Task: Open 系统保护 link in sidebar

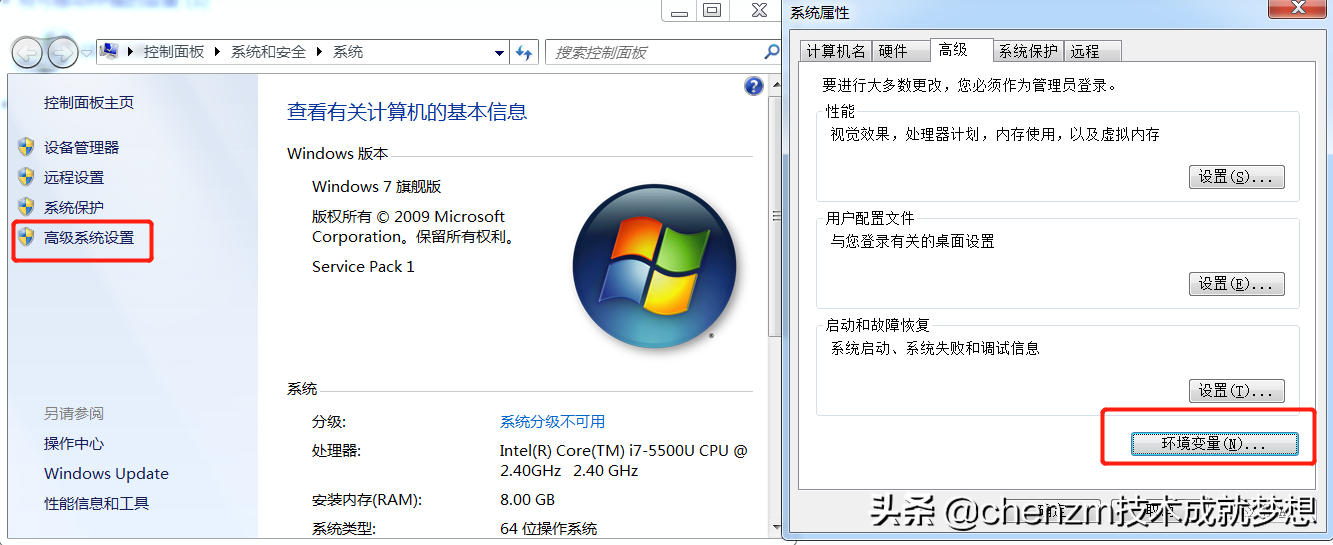Action: pyautogui.click(x=74, y=207)
